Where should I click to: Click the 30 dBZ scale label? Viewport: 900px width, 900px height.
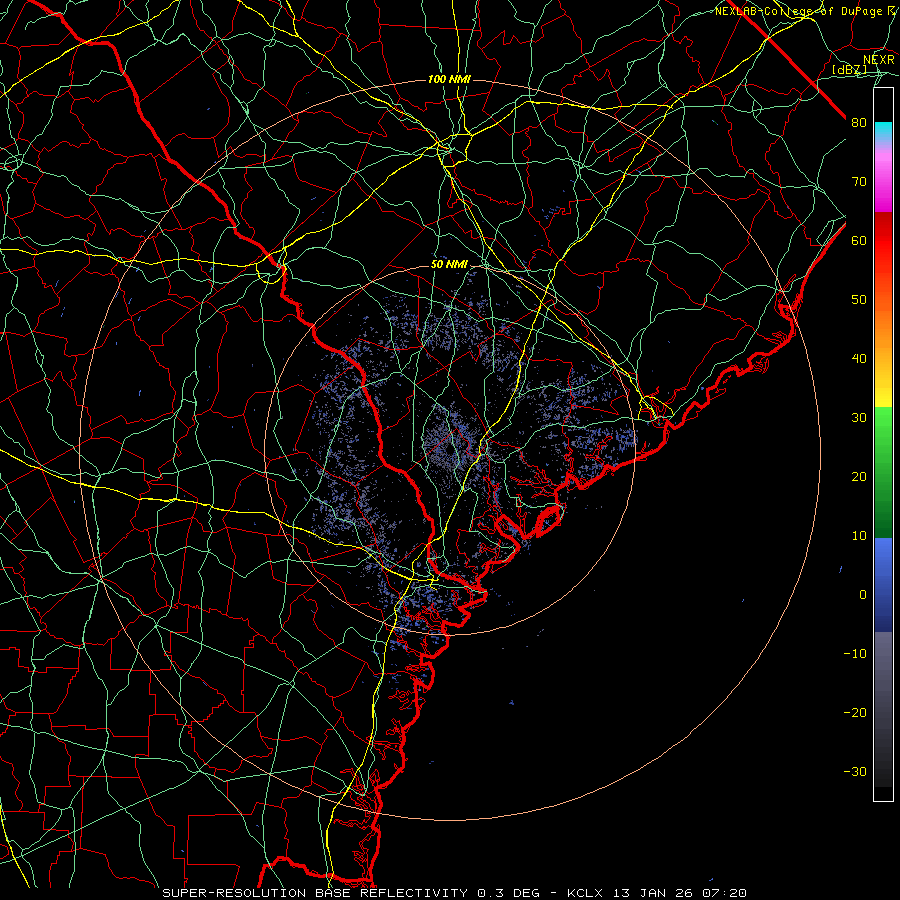pos(859,417)
